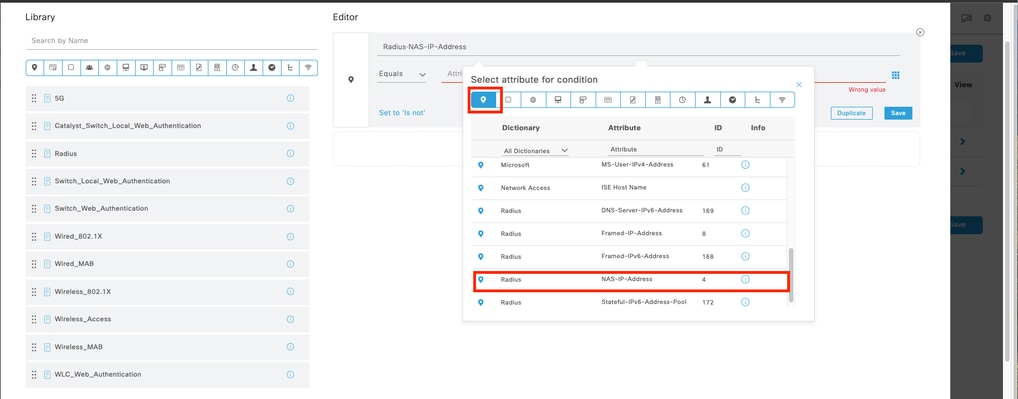Click the upper blue chevron behind the dialog

pyautogui.click(x=963, y=141)
